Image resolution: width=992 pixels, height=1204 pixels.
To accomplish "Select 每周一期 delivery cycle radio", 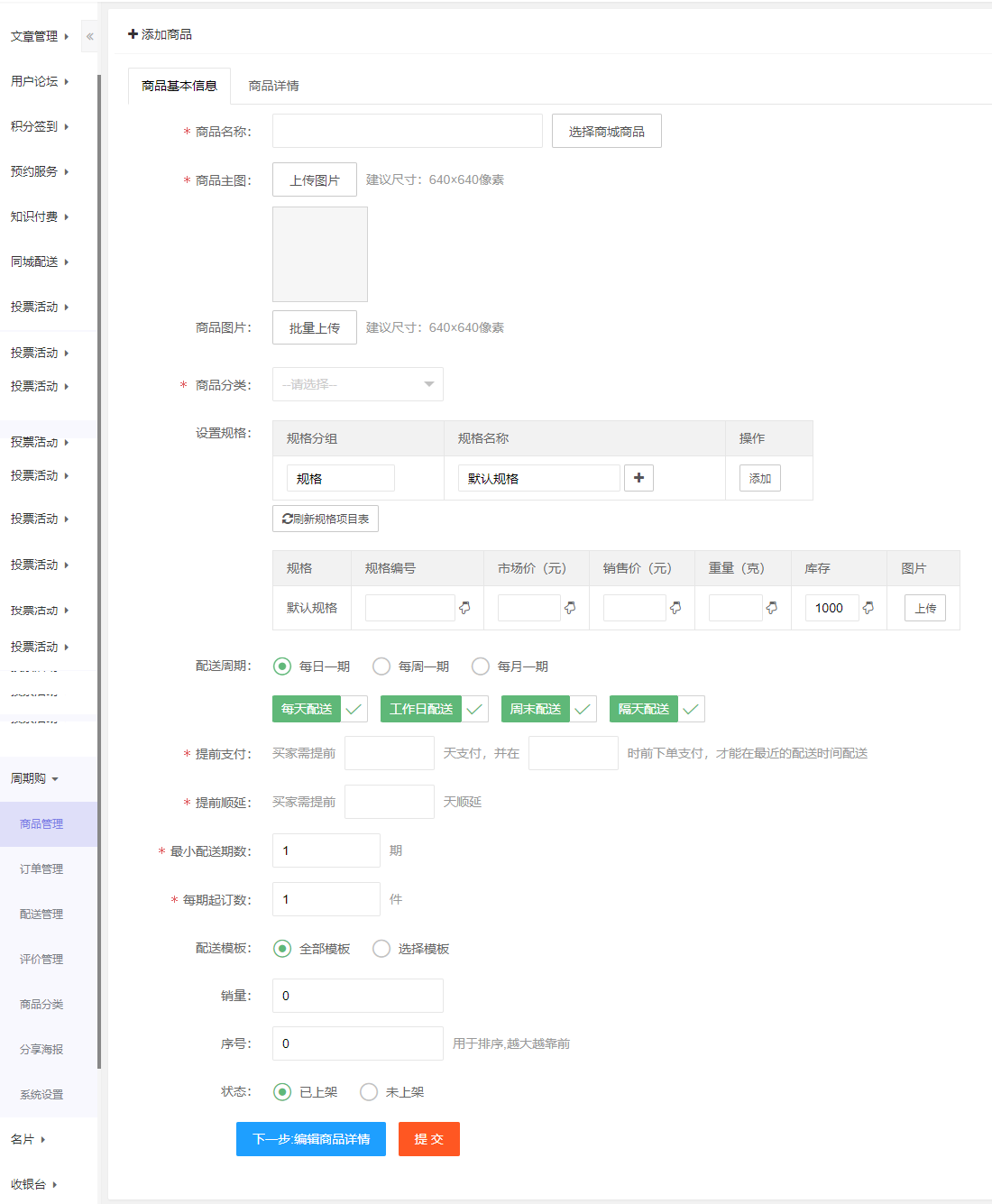I will point(381,666).
